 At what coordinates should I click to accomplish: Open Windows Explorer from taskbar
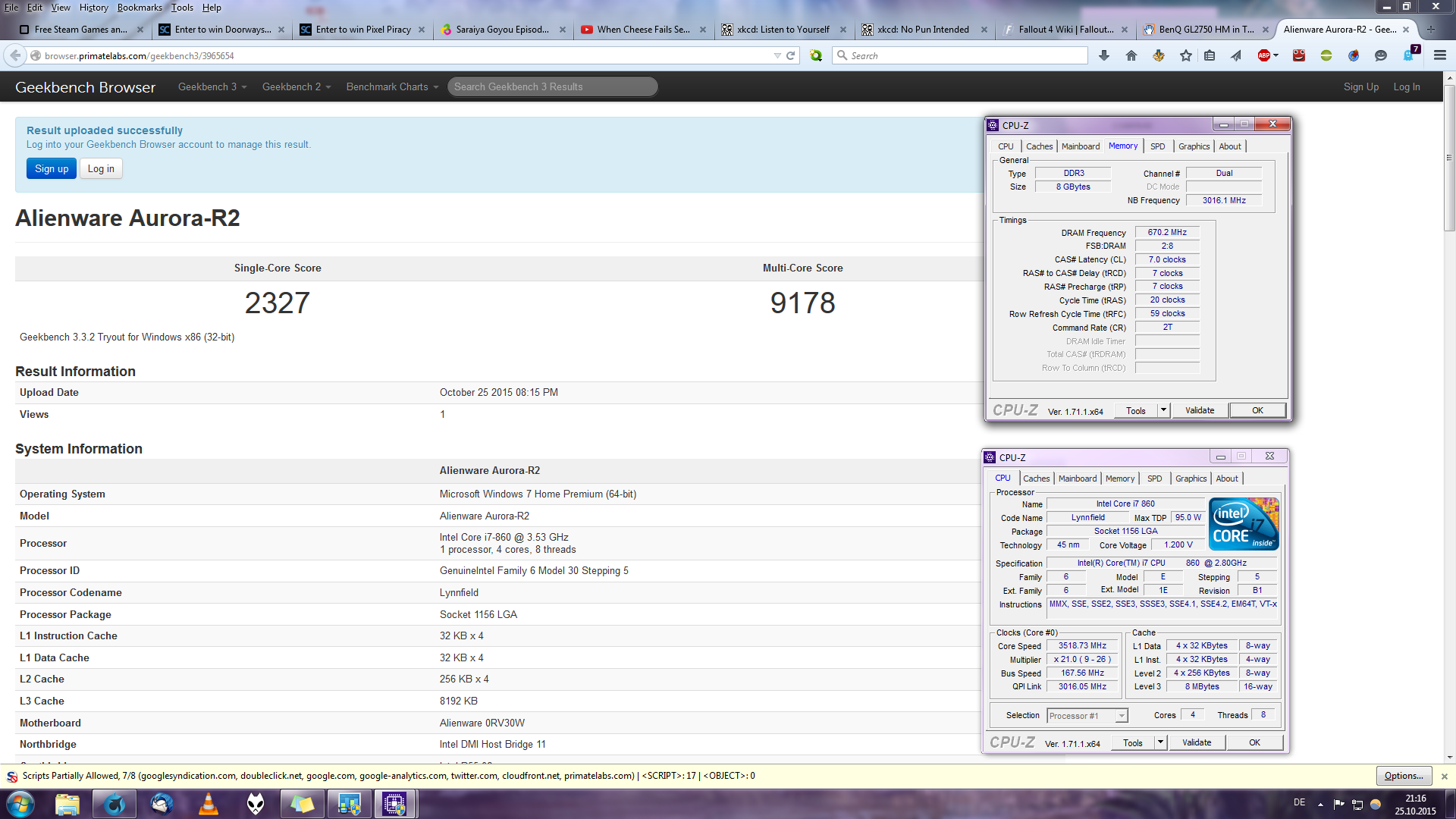coord(67,804)
